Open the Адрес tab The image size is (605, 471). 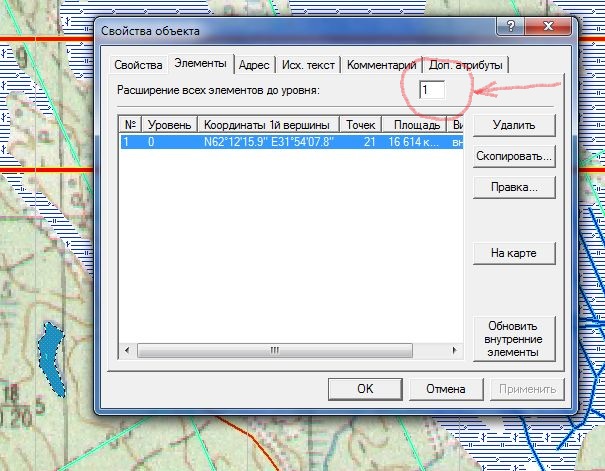coord(253,65)
